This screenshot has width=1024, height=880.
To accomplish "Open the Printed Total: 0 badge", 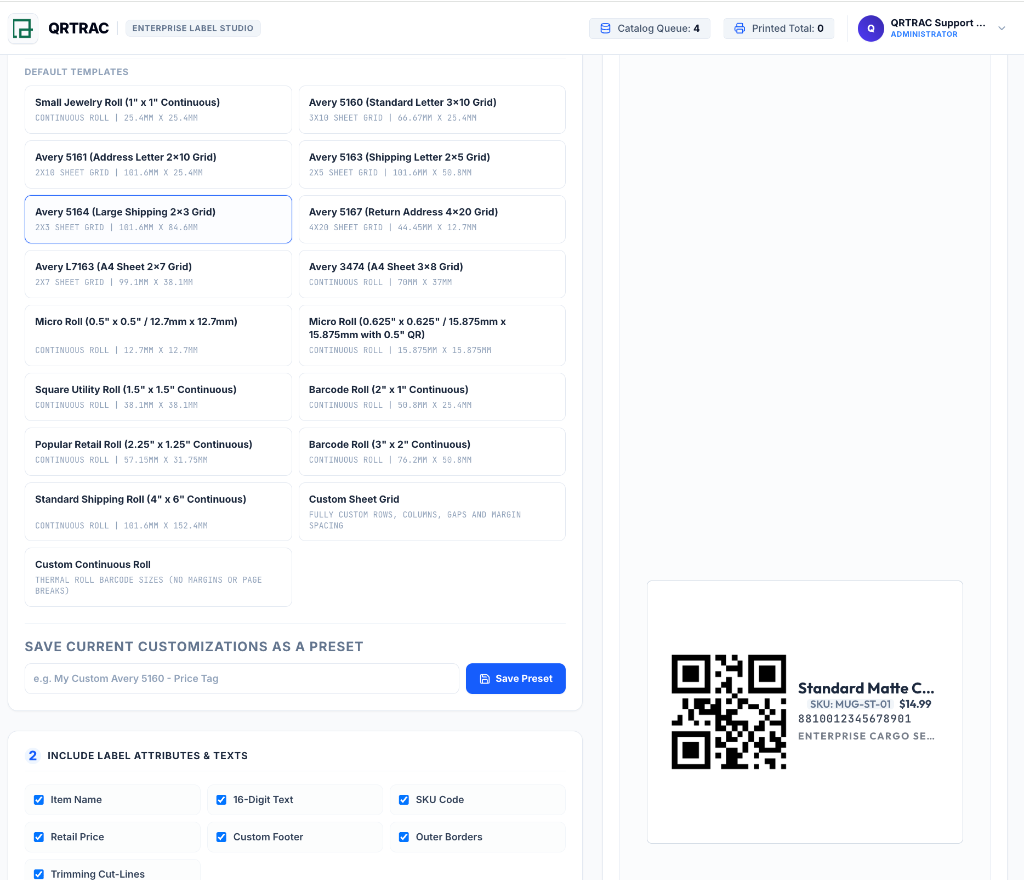I will point(778,29).
